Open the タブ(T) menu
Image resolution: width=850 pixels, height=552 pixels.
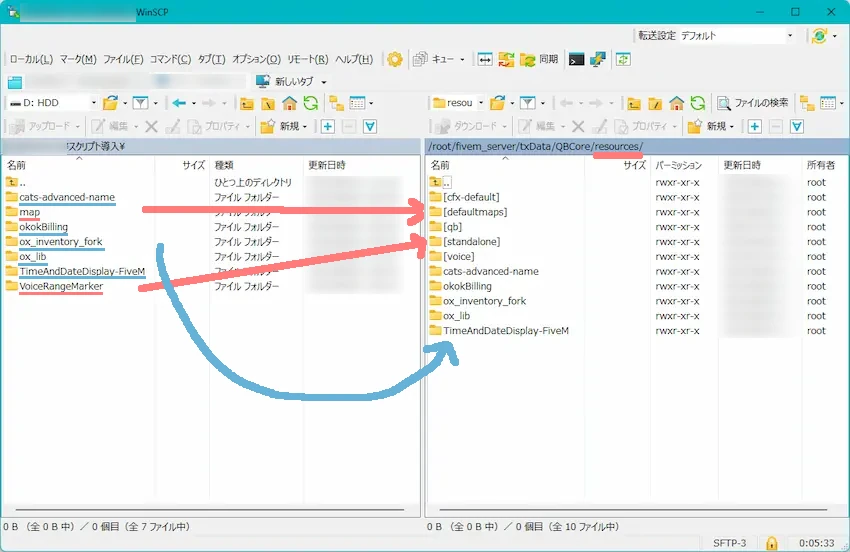(x=211, y=59)
